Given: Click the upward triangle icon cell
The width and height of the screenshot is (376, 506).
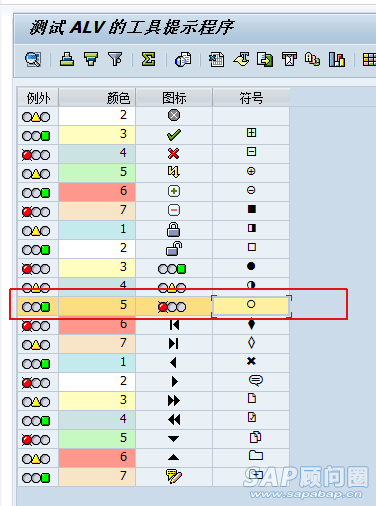Looking at the screenshot, I should [173, 457].
